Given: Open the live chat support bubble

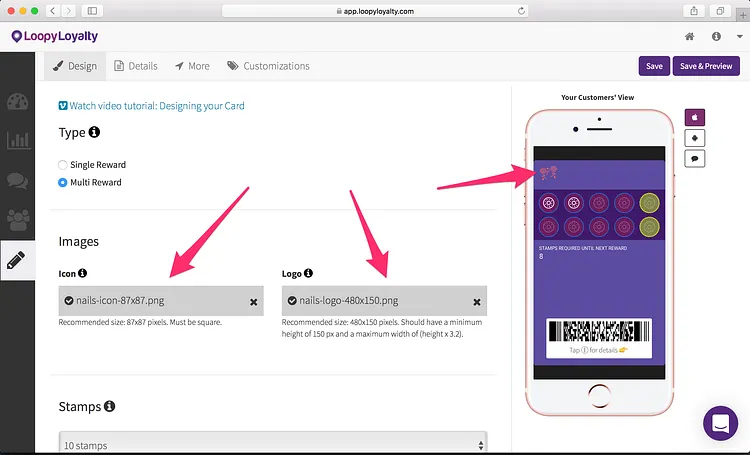Looking at the screenshot, I should pyautogui.click(x=720, y=423).
